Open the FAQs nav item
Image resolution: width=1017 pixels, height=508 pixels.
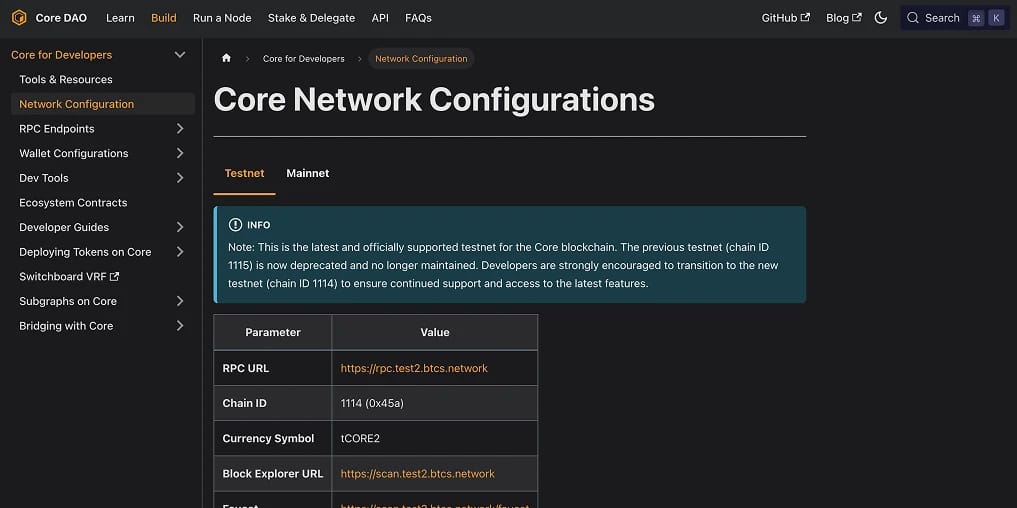click(418, 18)
